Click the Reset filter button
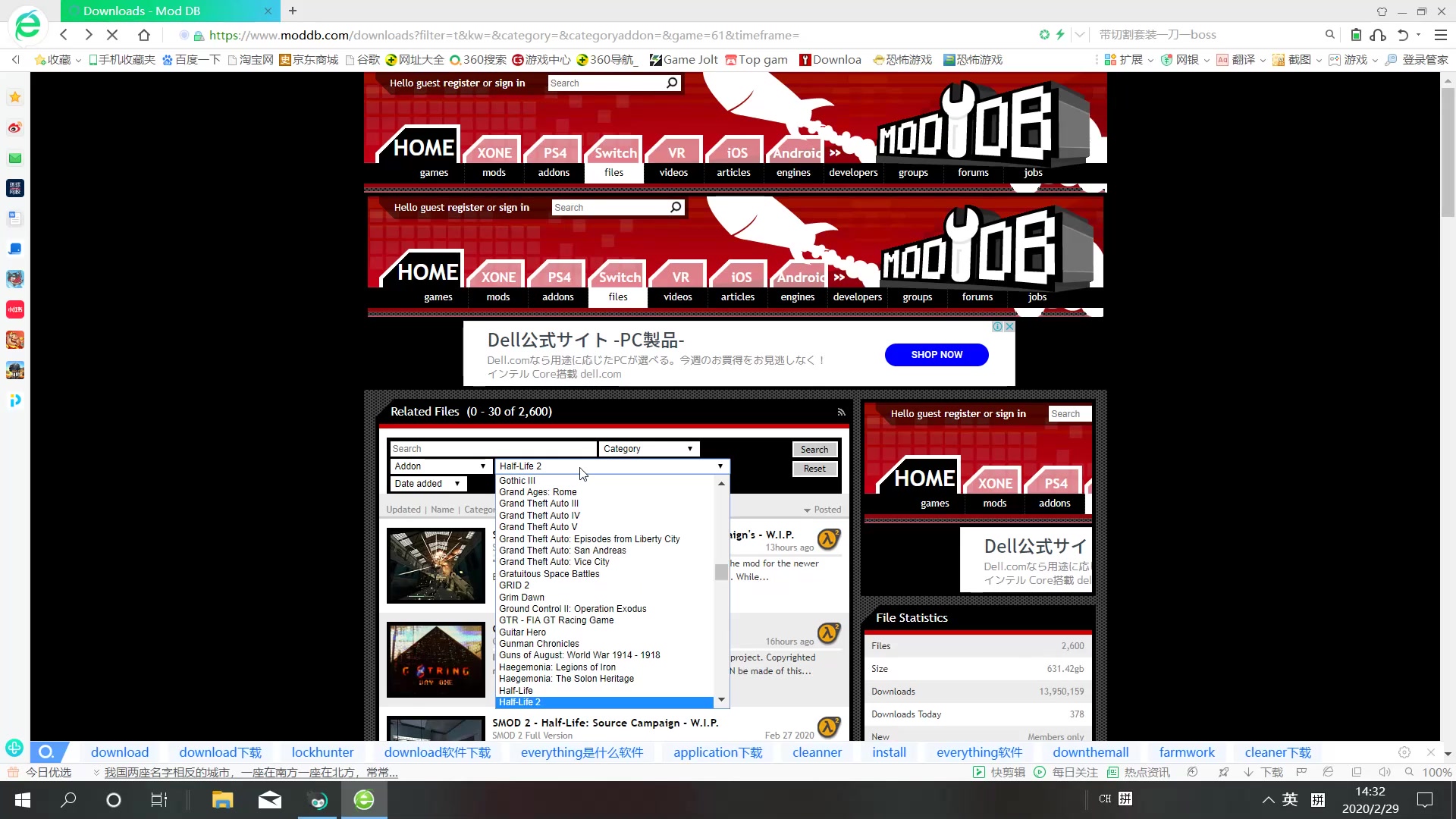This screenshot has height=819, width=1456. 814,469
